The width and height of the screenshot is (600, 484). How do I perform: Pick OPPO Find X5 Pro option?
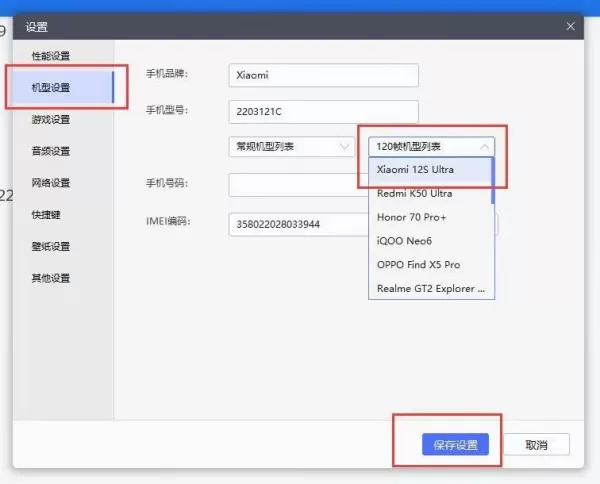pos(430,265)
